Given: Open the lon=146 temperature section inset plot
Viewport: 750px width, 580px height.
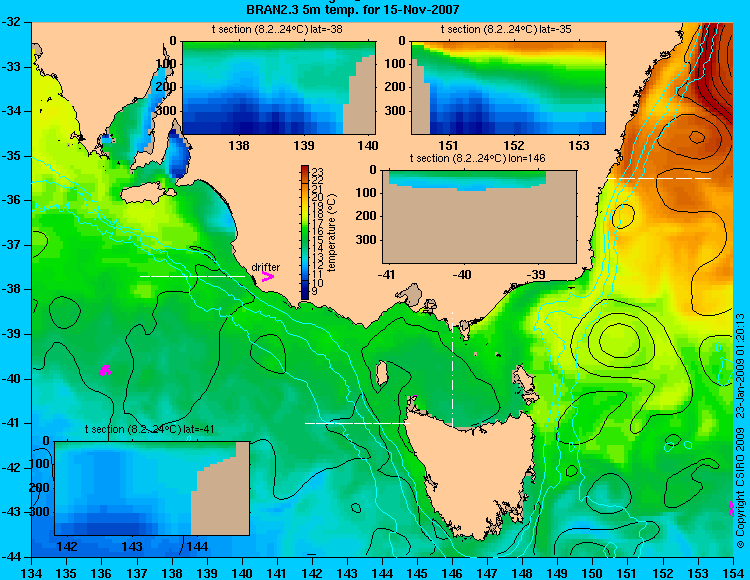Looking at the screenshot, I should (x=479, y=217).
